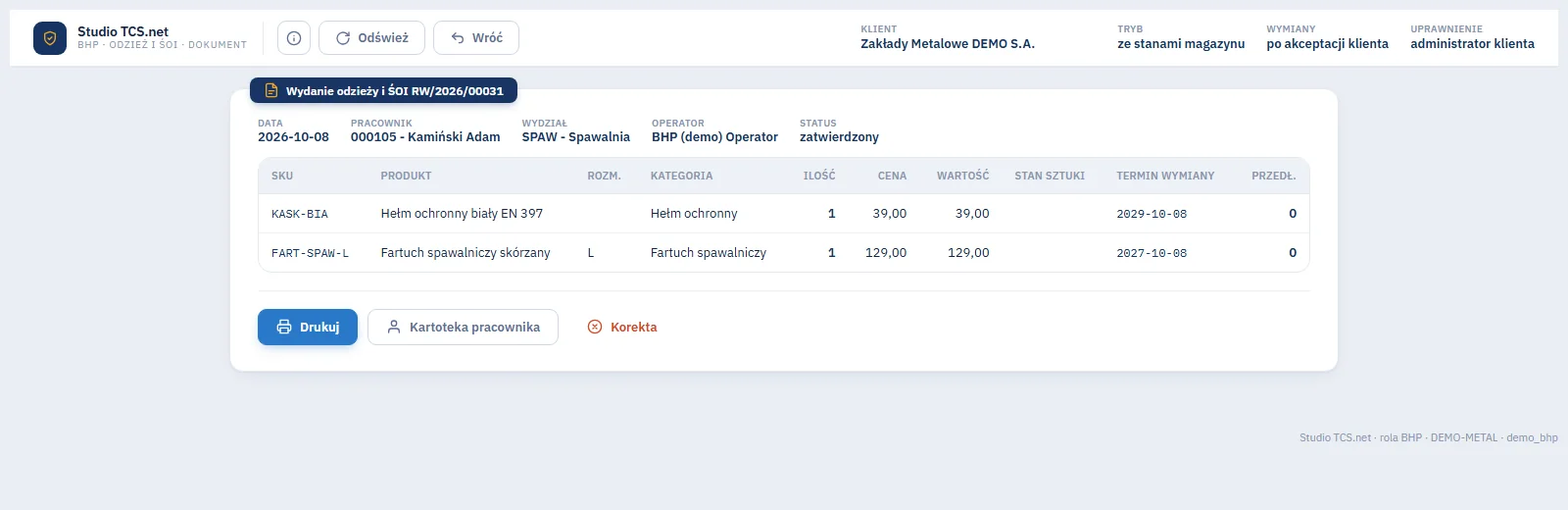Start a Korekta of this document
The image size is (1568, 510).
click(x=622, y=327)
